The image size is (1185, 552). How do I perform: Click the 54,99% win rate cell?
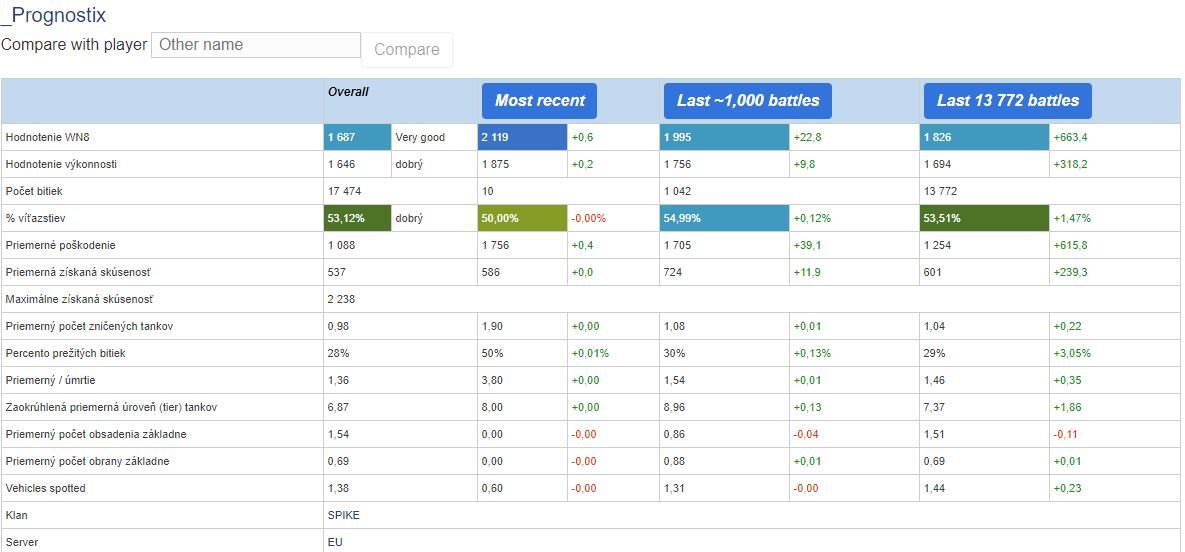click(x=725, y=219)
